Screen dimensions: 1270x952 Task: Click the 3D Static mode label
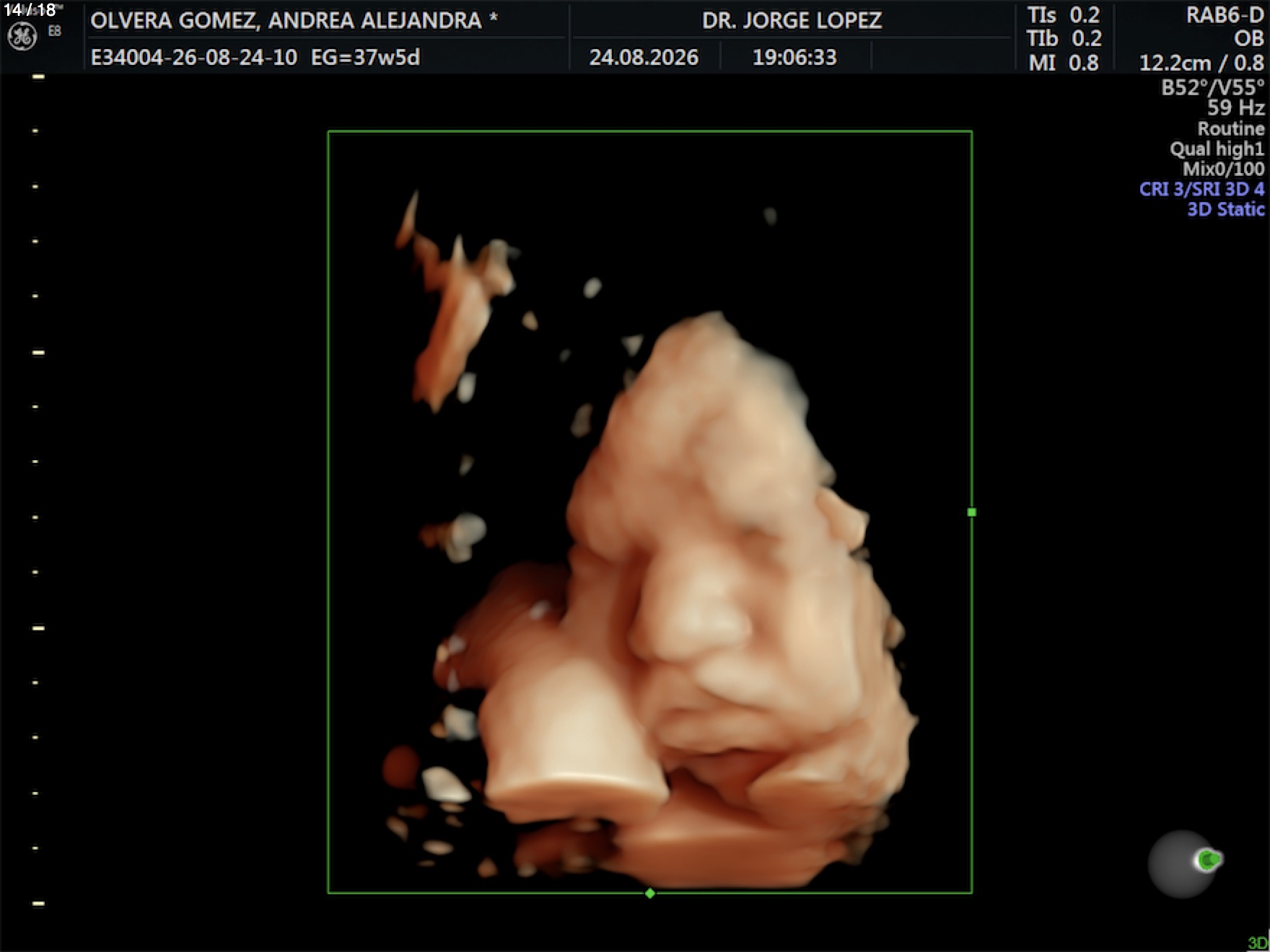click(x=1226, y=210)
